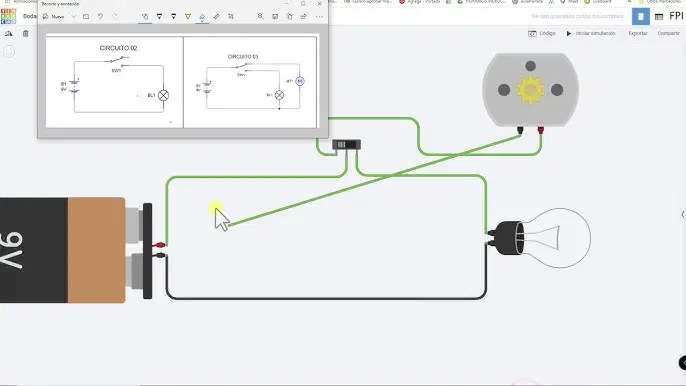
Task: Delete selection with the trash can icon
Action: (25, 34)
